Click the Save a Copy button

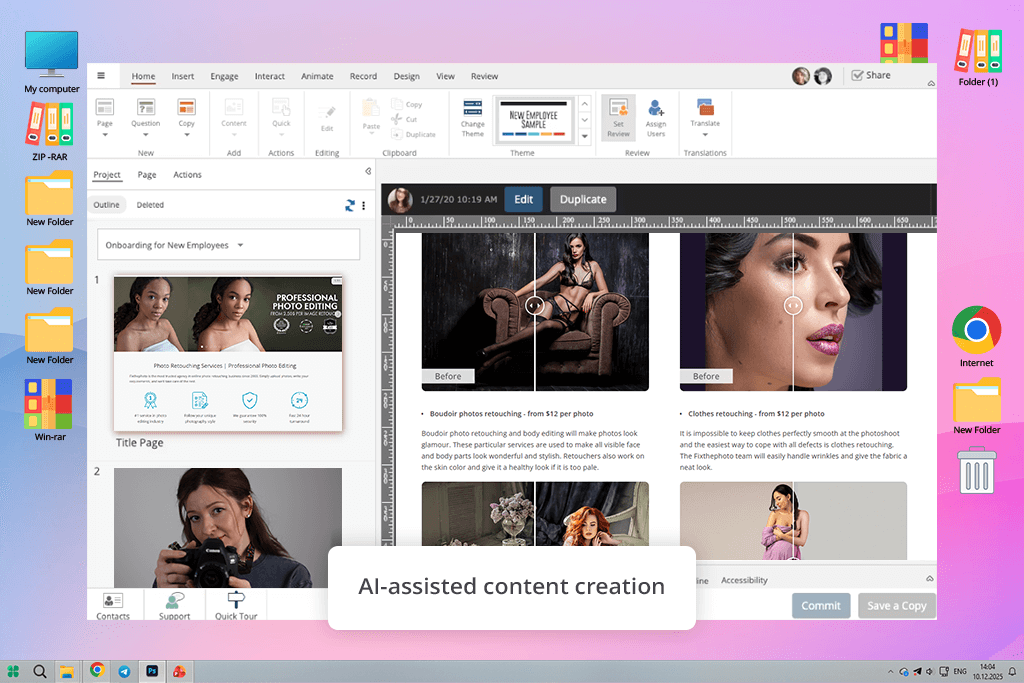tap(897, 605)
